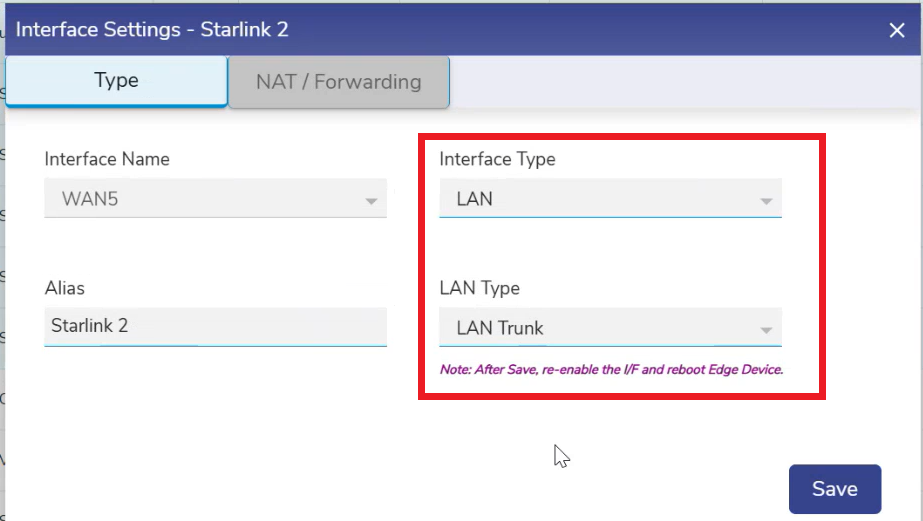Click the purple reboot Edge Device note

[611, 369]
